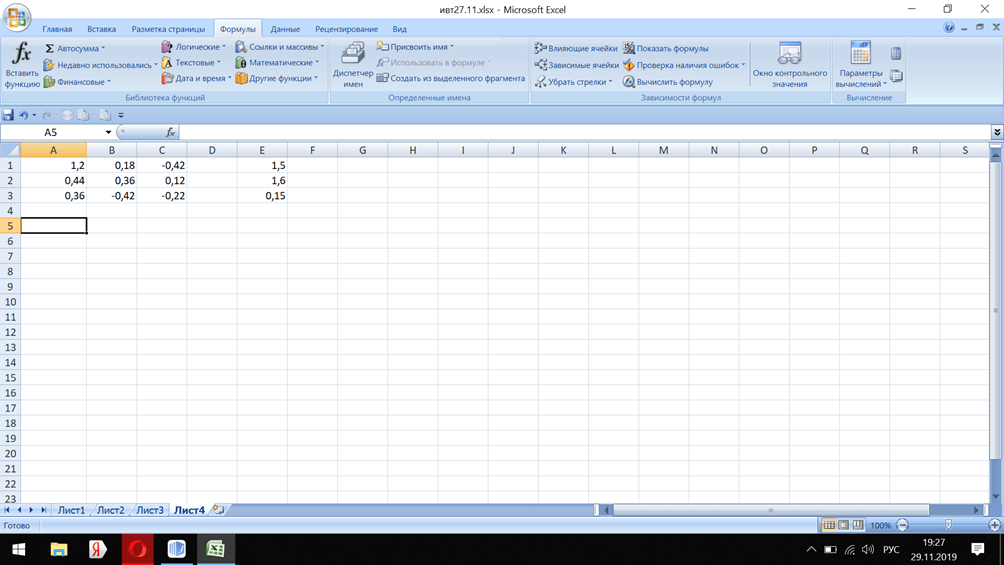Save the workbook from quick access toolbar

8,115
